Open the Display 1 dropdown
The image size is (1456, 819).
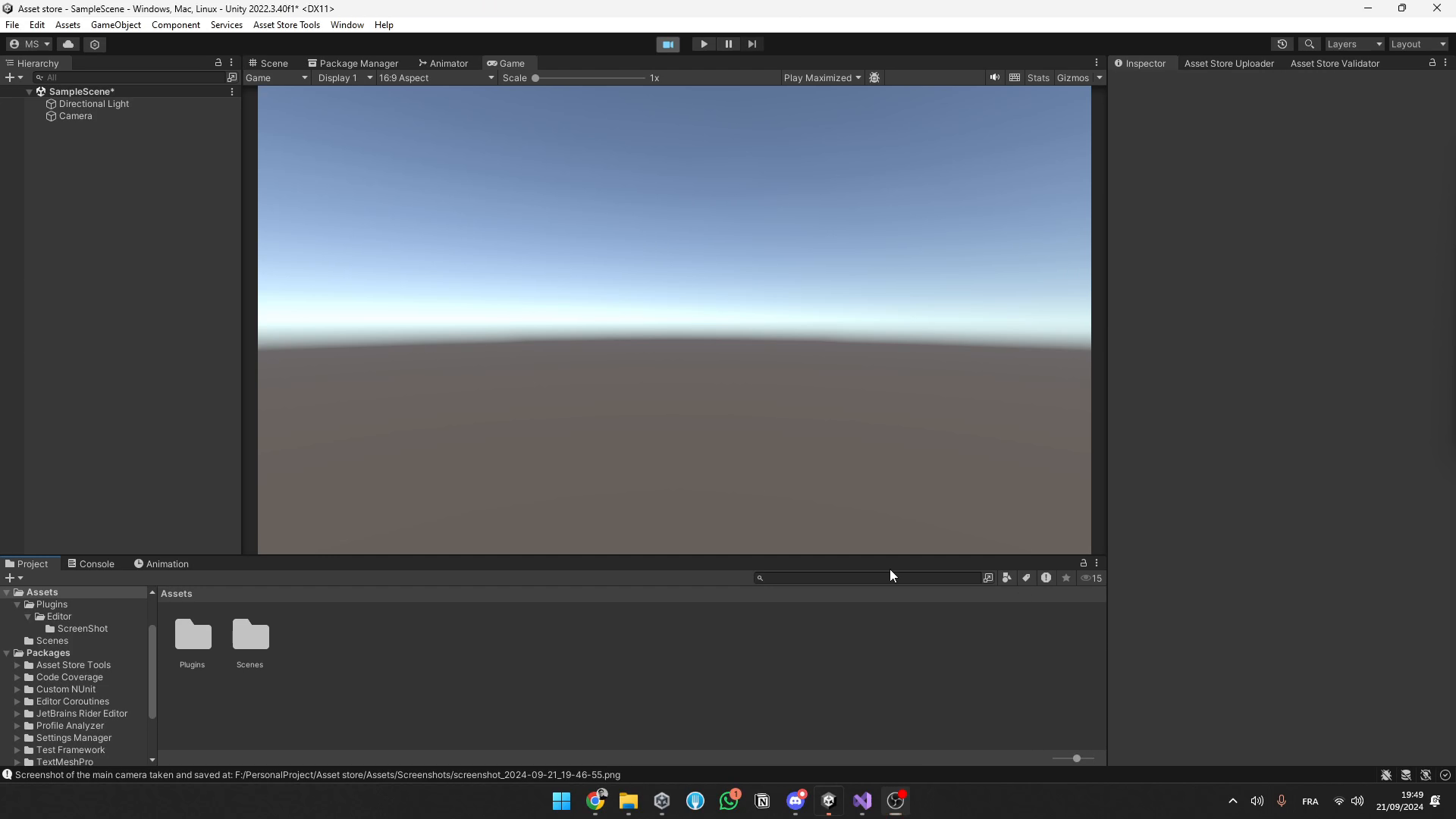tap(345, 77)
